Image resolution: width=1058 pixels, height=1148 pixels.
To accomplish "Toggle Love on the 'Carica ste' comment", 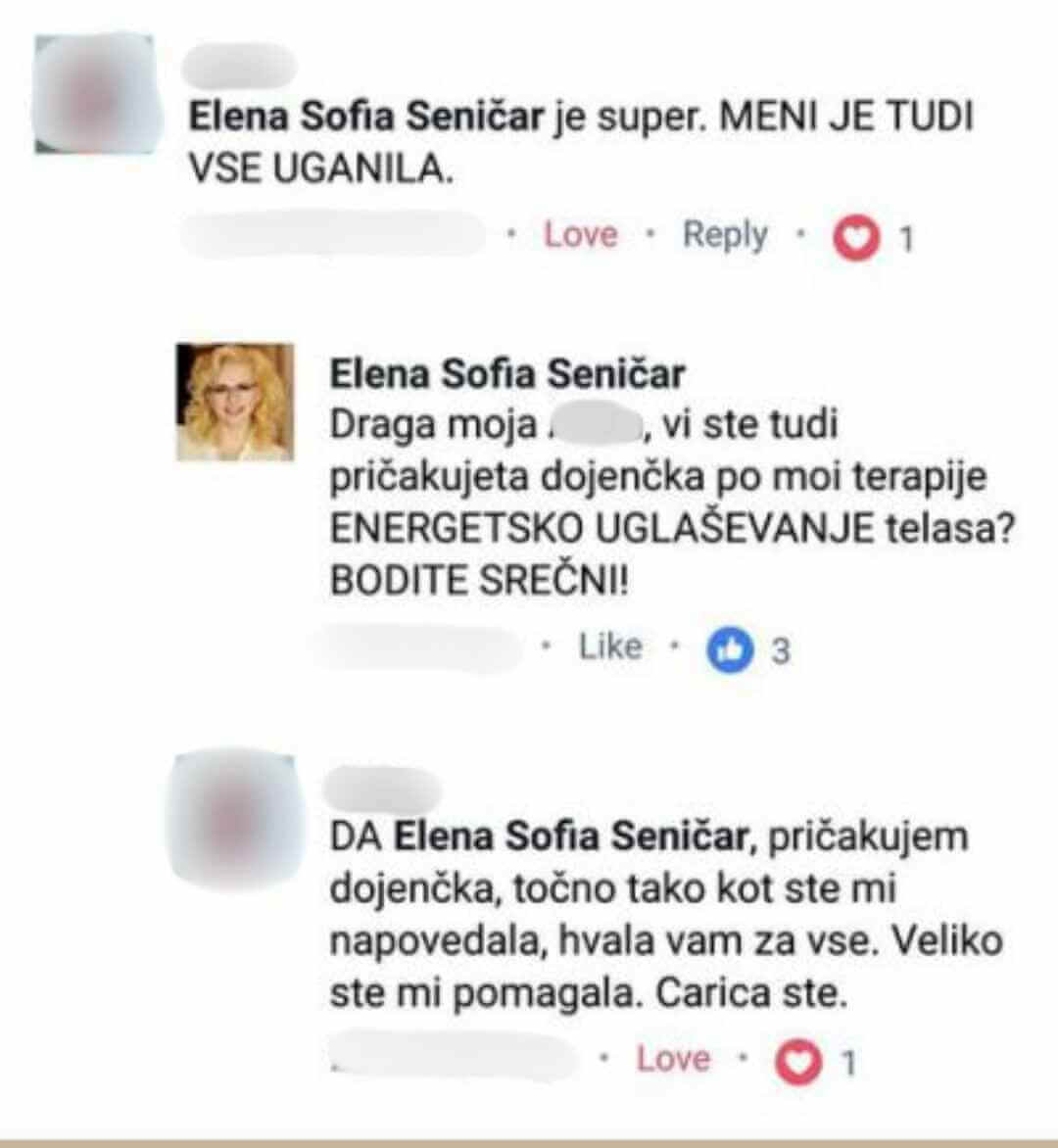I will (673, 1059).
